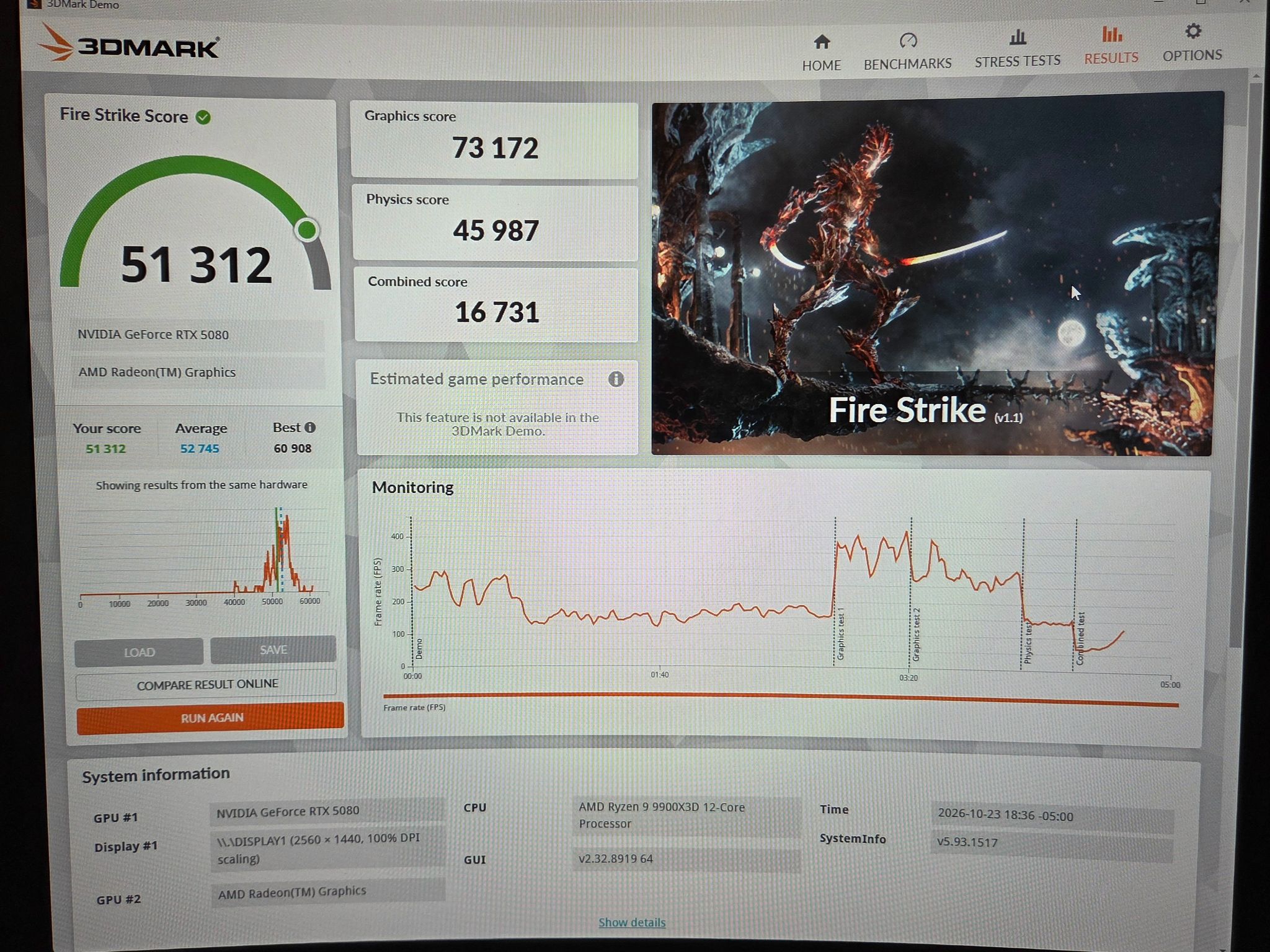Click the Physics score value 45 987
The width and height of the screenshot is (1270, 952).
[x=495, y=231]
